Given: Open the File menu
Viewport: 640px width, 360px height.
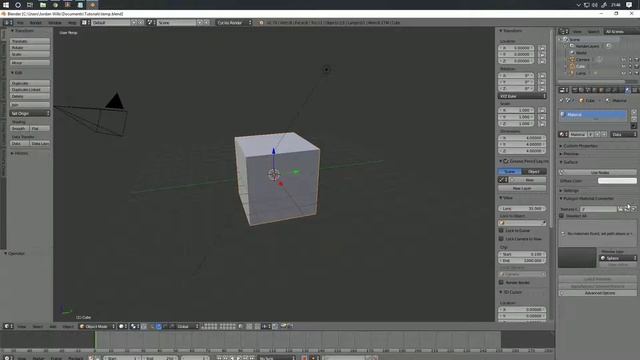Looking at the screenshot, I should coord(20,23).
